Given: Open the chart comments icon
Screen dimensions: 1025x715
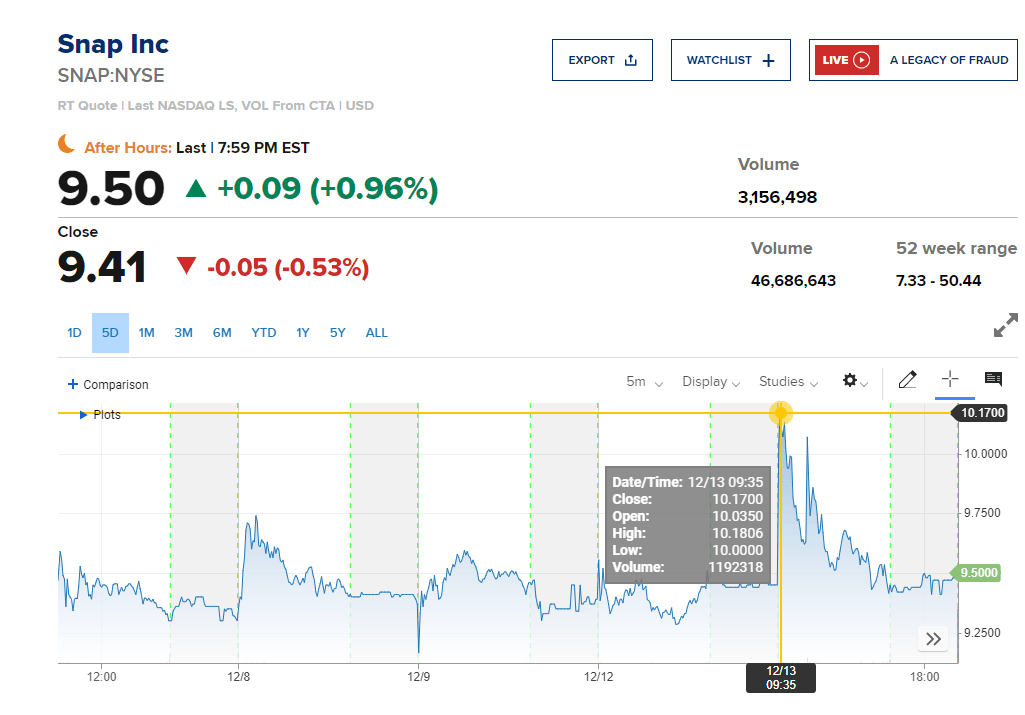Looking at the screenshot, I should (993, 379).
